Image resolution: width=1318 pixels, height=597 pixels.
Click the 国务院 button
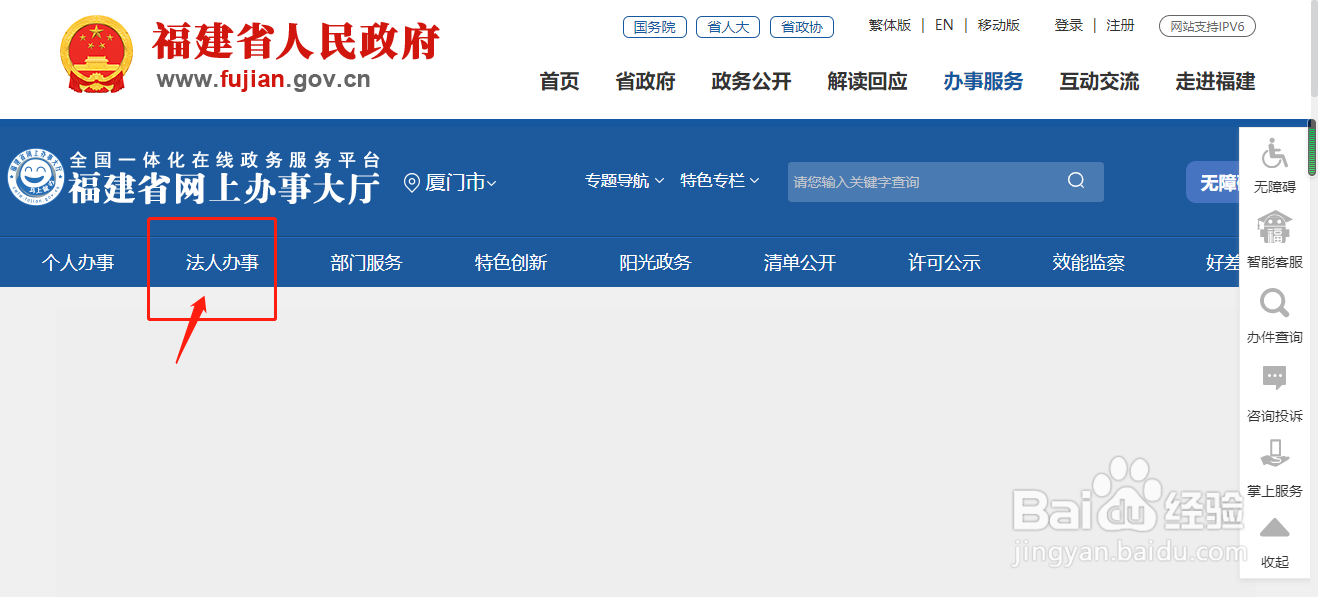click(655, 27)
